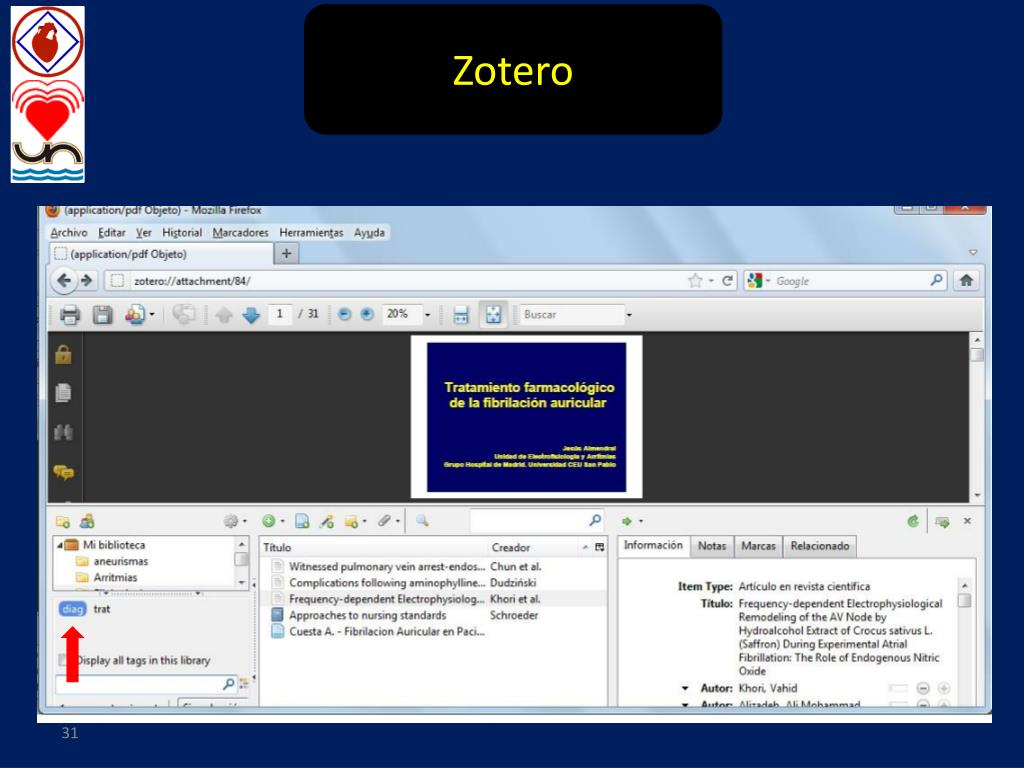Toggle fit one full page view
This screenshot has height=768, width=1024.
tap(493, 315)
